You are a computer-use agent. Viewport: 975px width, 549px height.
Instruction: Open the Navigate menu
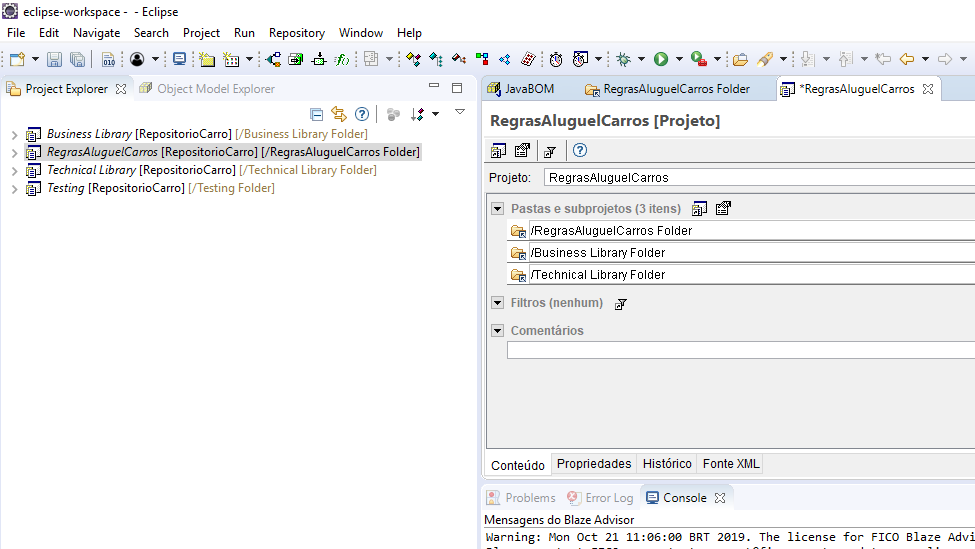coord(96,33)
